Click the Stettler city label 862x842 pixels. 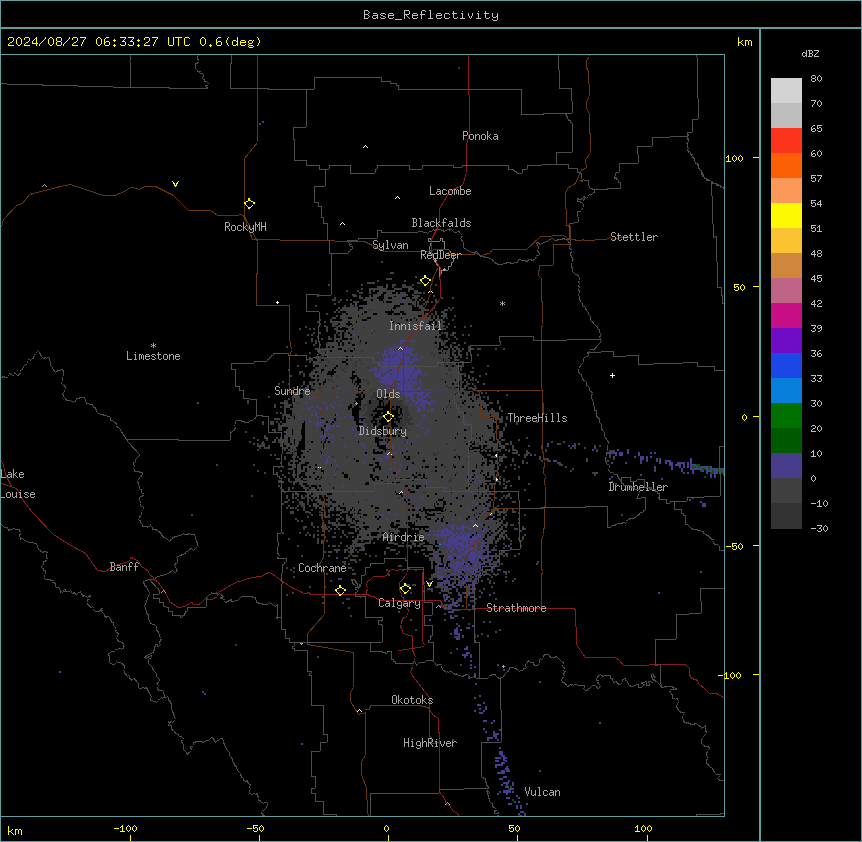click(x=634, y=237)
